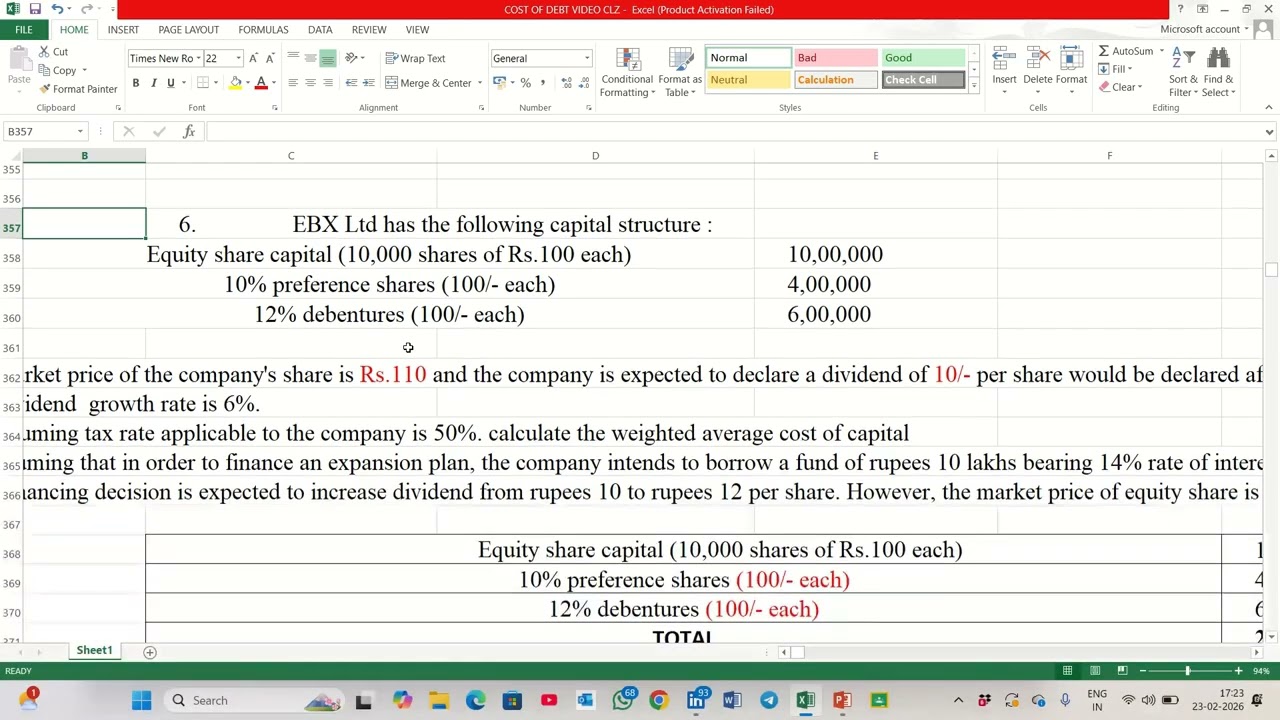This screenshot has height=720, width=1280.
Task: Apply yellow fill color bucket
Action: (x=236, y=83)
